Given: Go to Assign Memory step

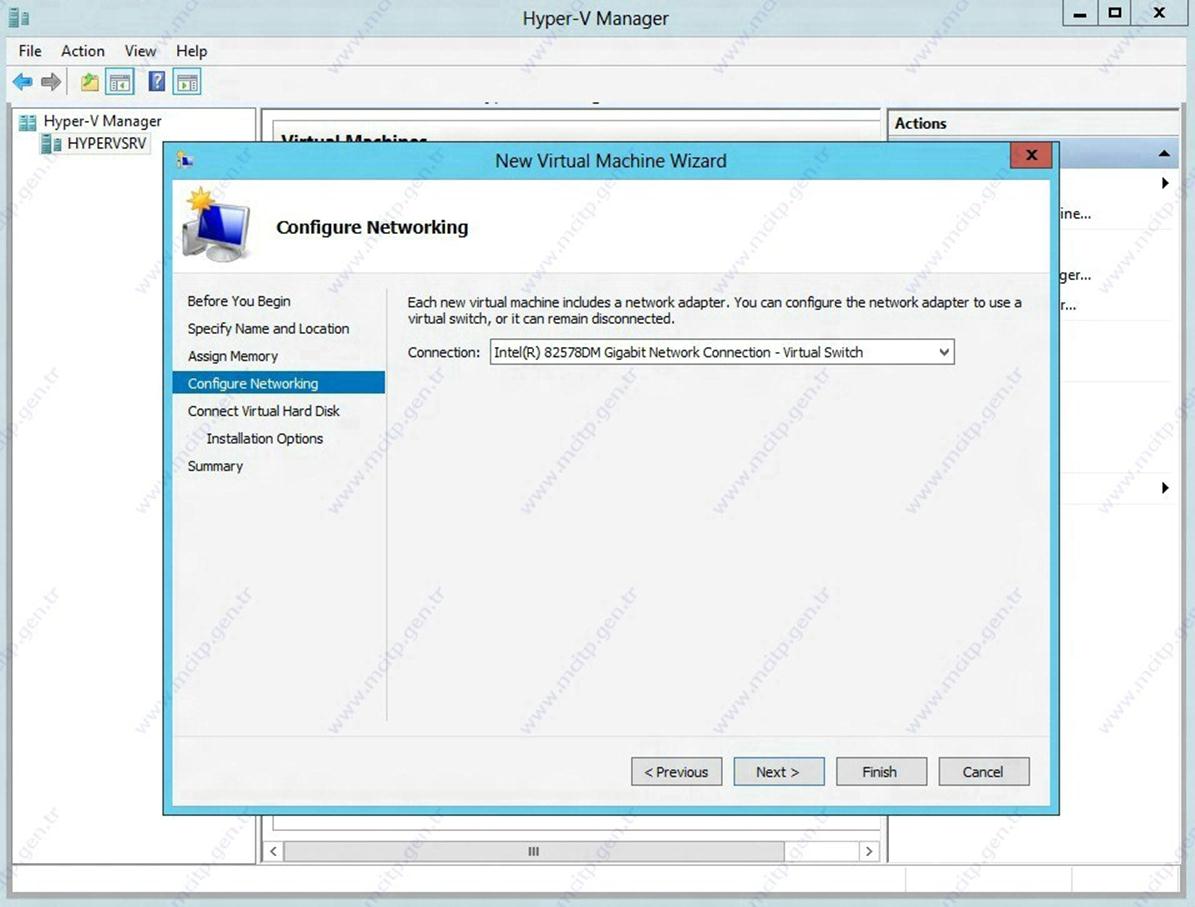Looking at the screenshot, I should [x=232, y=356].
